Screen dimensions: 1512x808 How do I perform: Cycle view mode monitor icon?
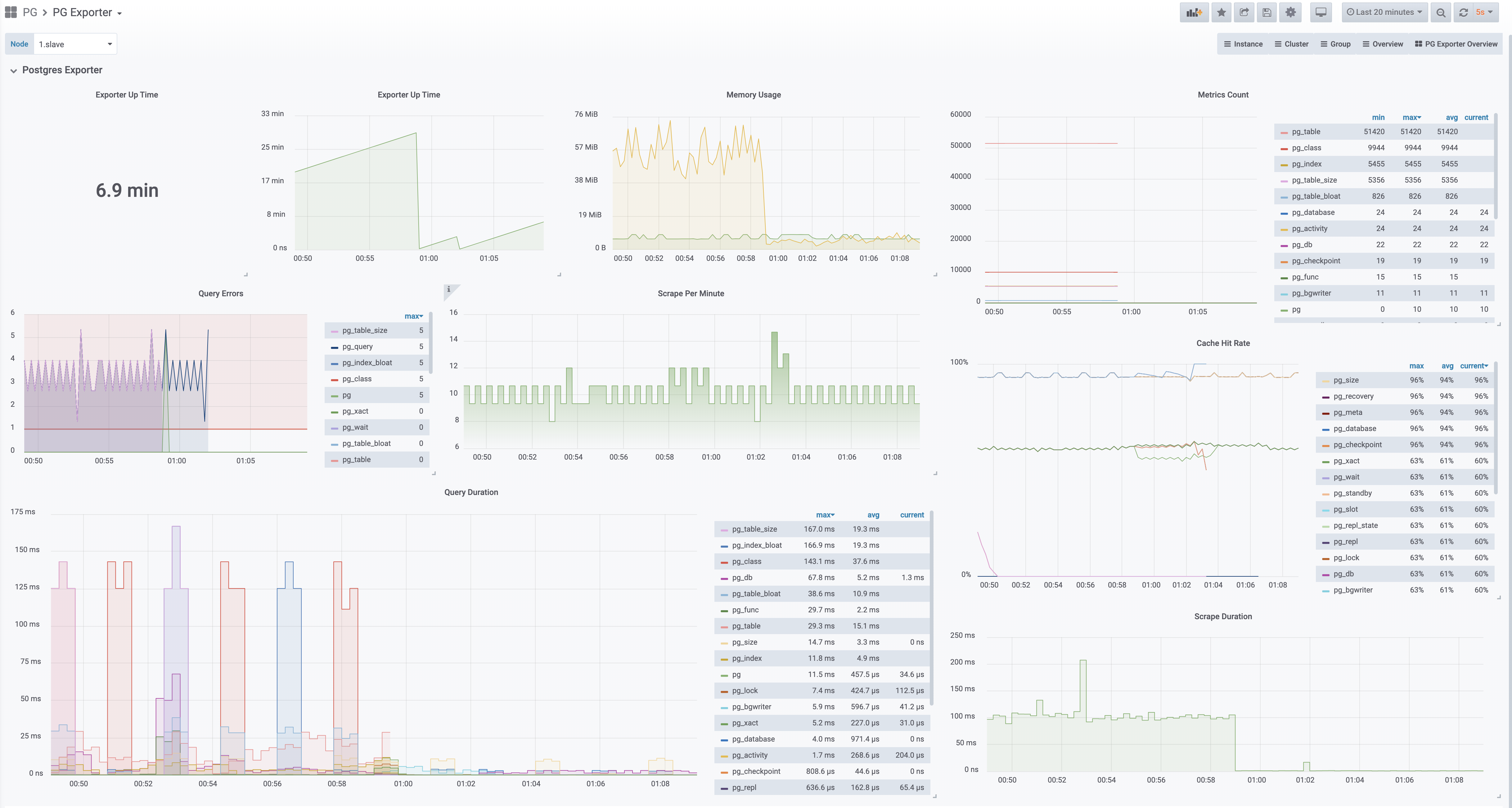point(1321,12)
